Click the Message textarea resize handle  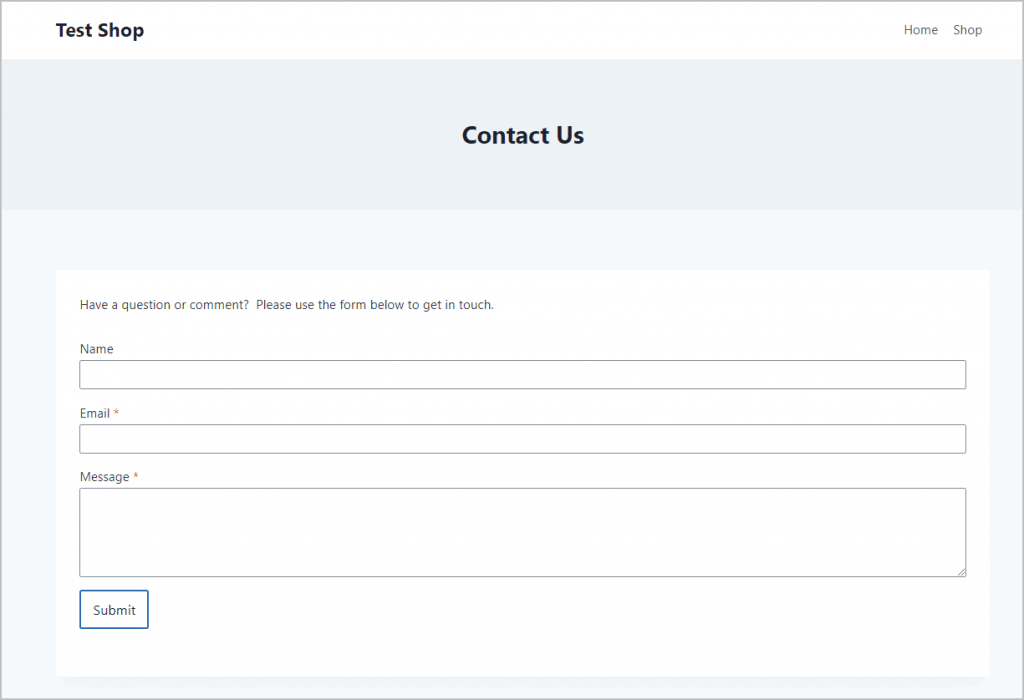click(x=962, y=573)
